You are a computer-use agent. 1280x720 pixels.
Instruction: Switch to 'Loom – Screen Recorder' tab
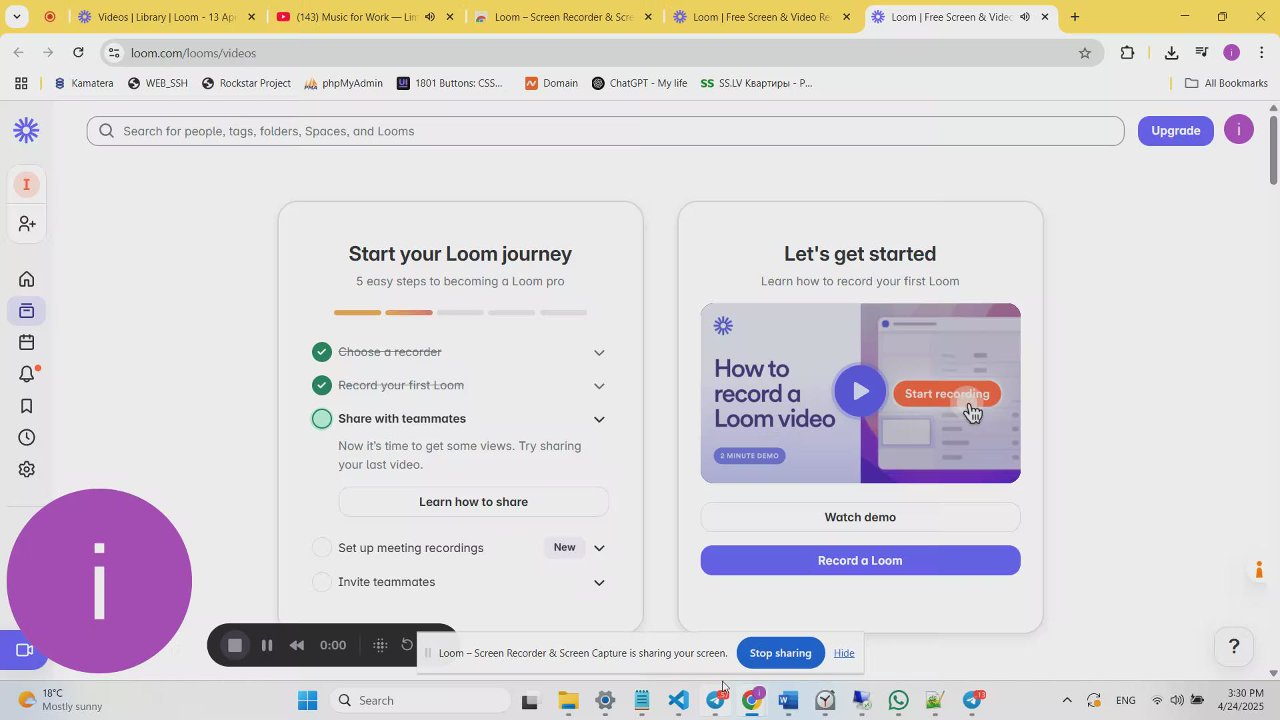[563, 17]
